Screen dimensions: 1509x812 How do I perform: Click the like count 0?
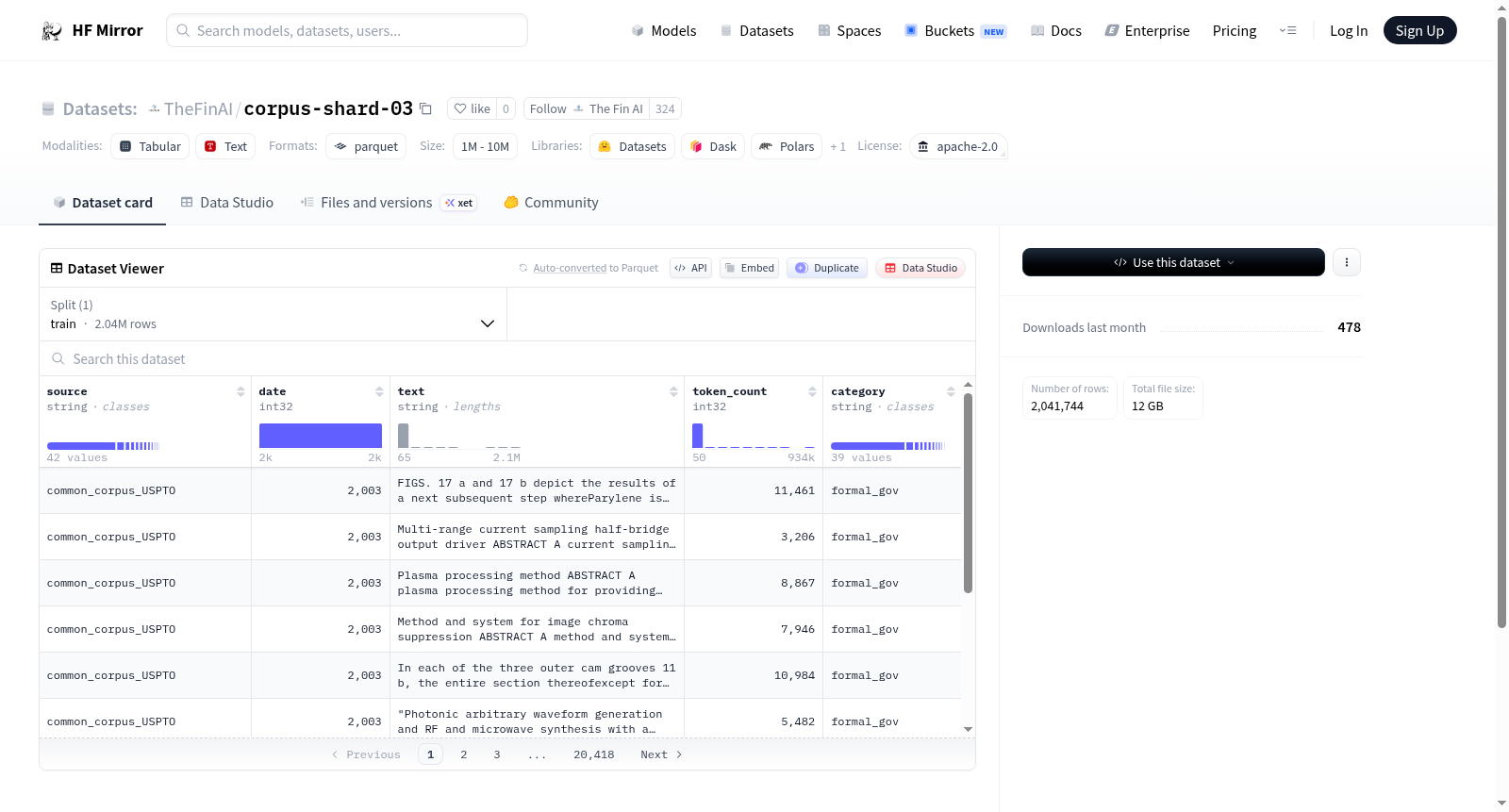click(x=506, y=108)
